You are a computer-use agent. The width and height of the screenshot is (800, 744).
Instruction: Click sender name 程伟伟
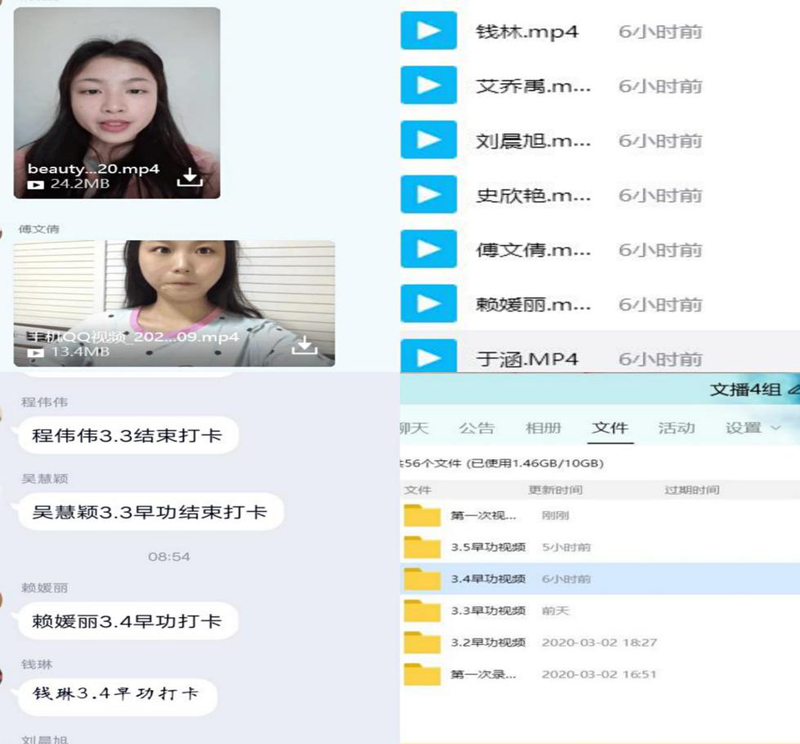pyautogui.click(x=44, y=402)
